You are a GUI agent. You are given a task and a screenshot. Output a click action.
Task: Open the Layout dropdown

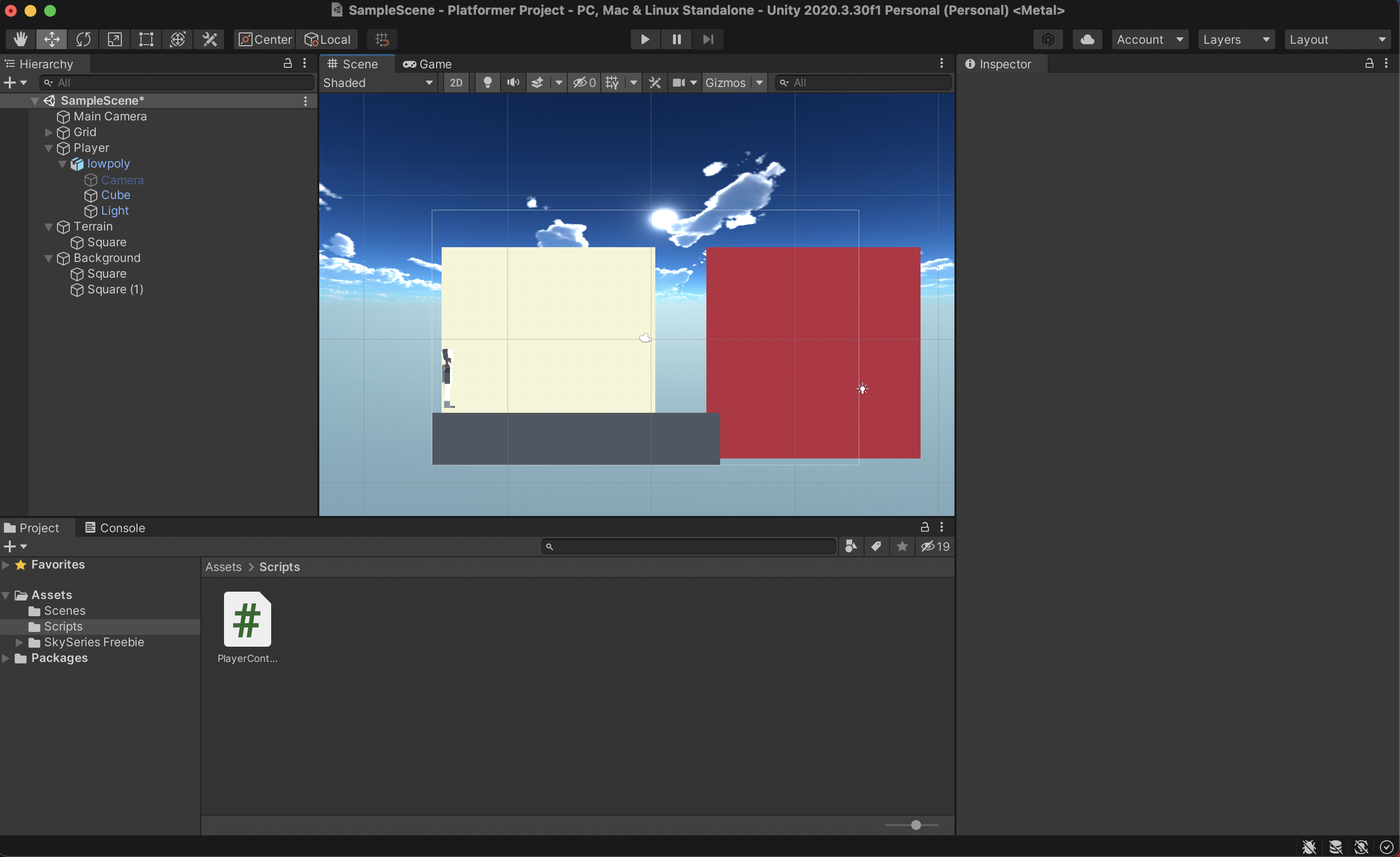click(1338, 39)
